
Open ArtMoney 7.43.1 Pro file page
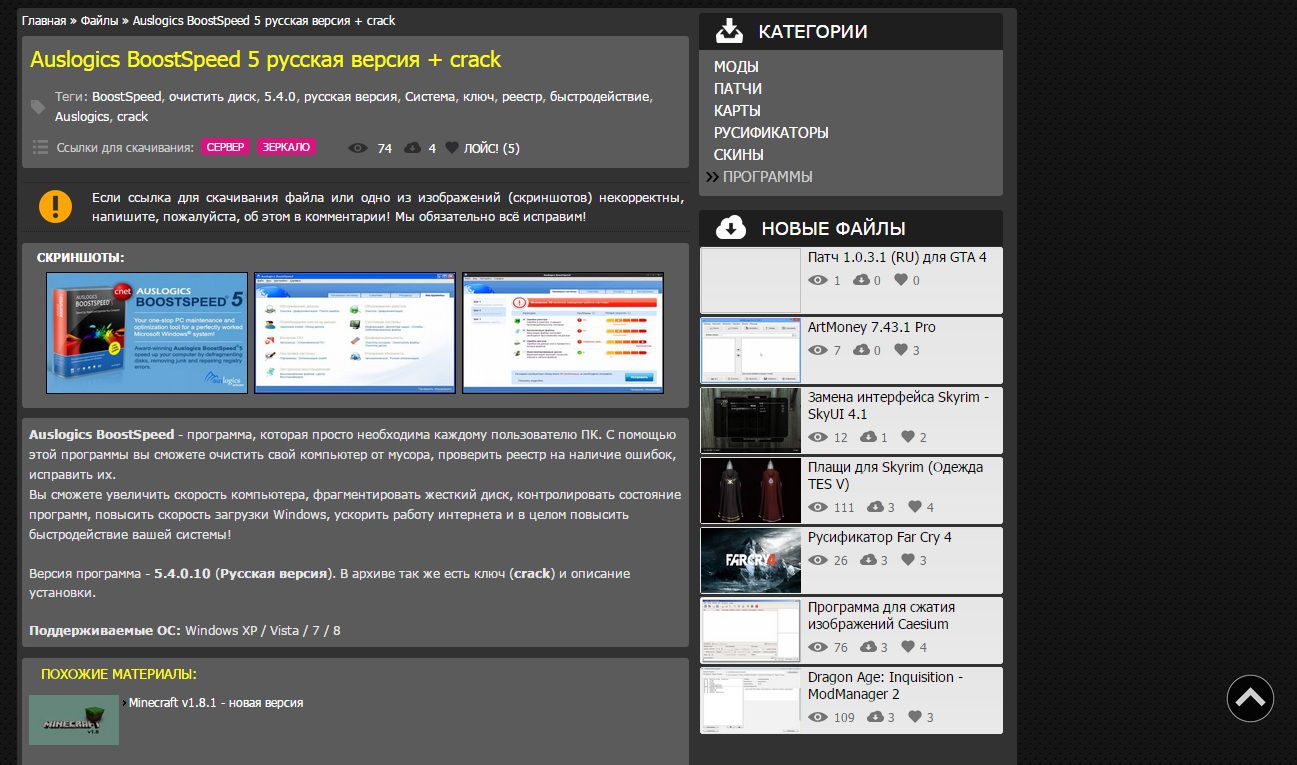click(x=872, y=327)
